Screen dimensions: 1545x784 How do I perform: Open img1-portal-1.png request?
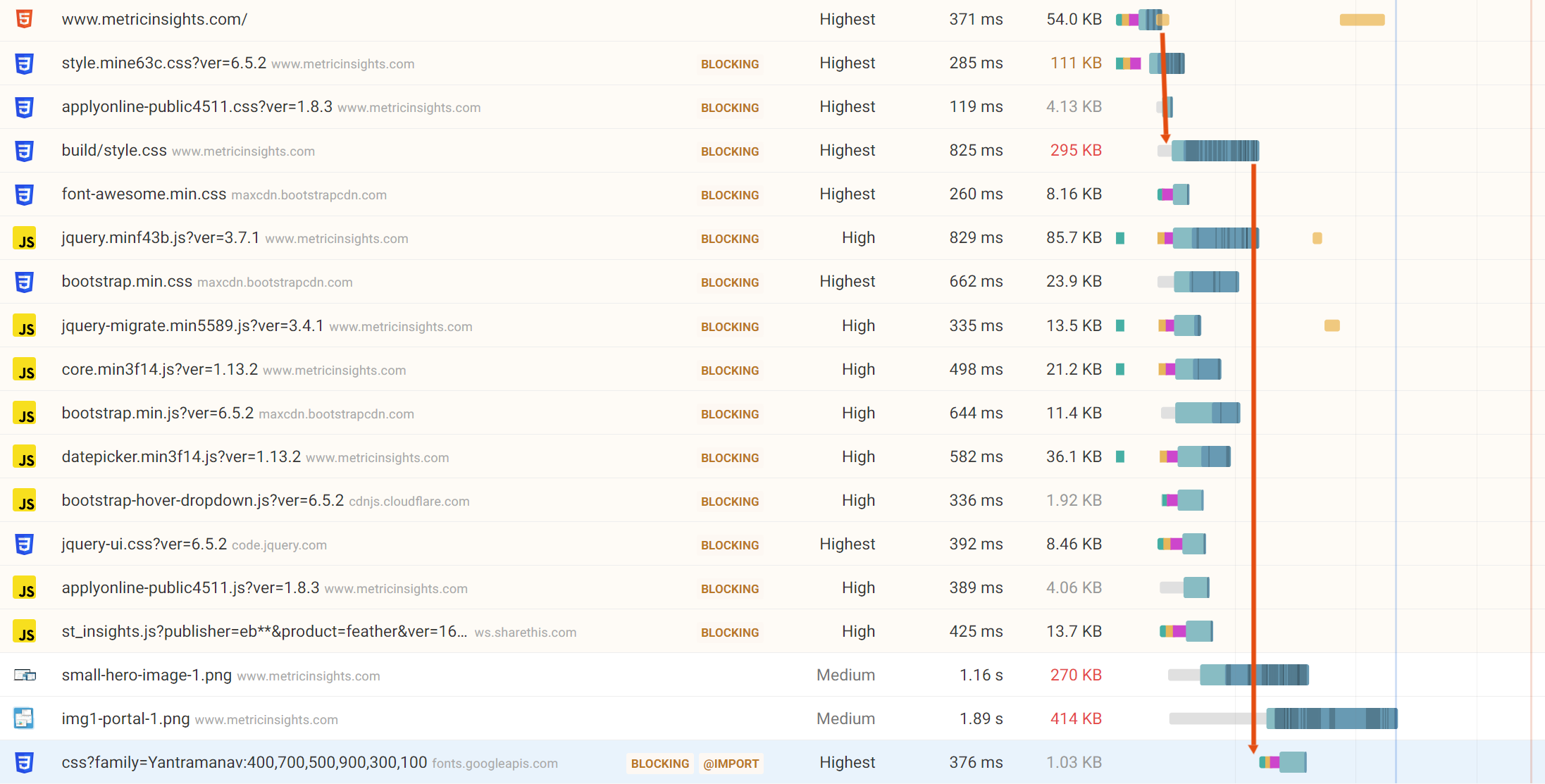coord(126,718)
